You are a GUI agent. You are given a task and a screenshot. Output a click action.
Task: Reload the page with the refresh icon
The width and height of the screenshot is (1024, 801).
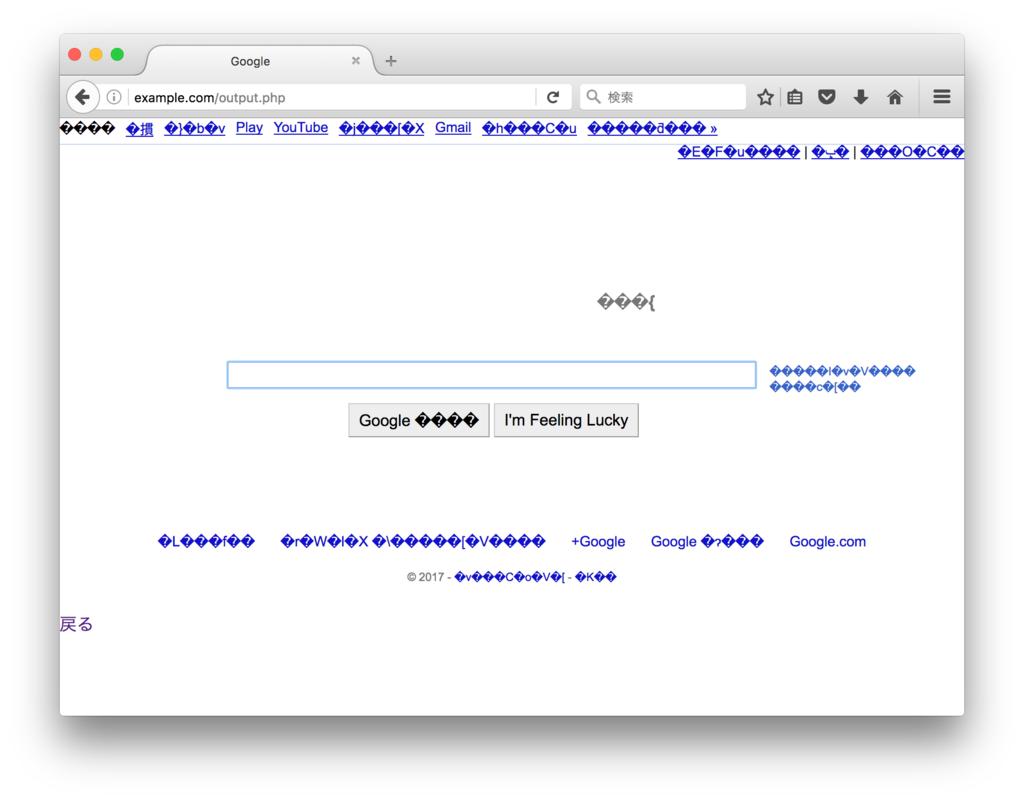[553, 97]
